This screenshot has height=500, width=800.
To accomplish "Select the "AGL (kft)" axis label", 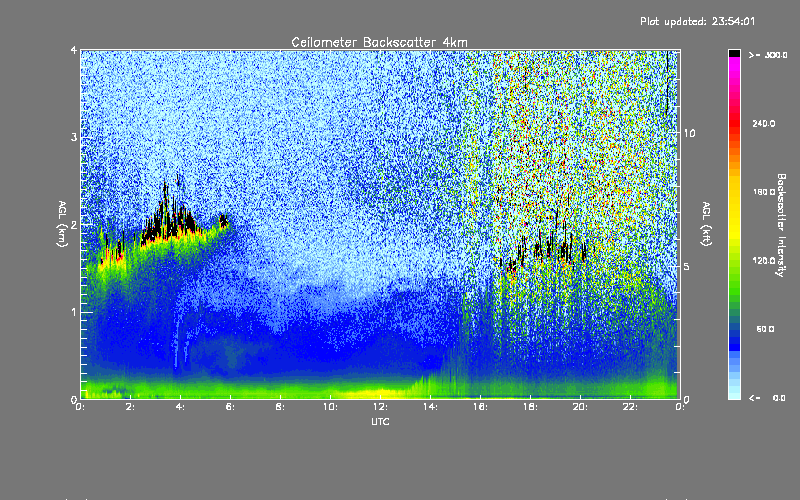I will [707, 224].
